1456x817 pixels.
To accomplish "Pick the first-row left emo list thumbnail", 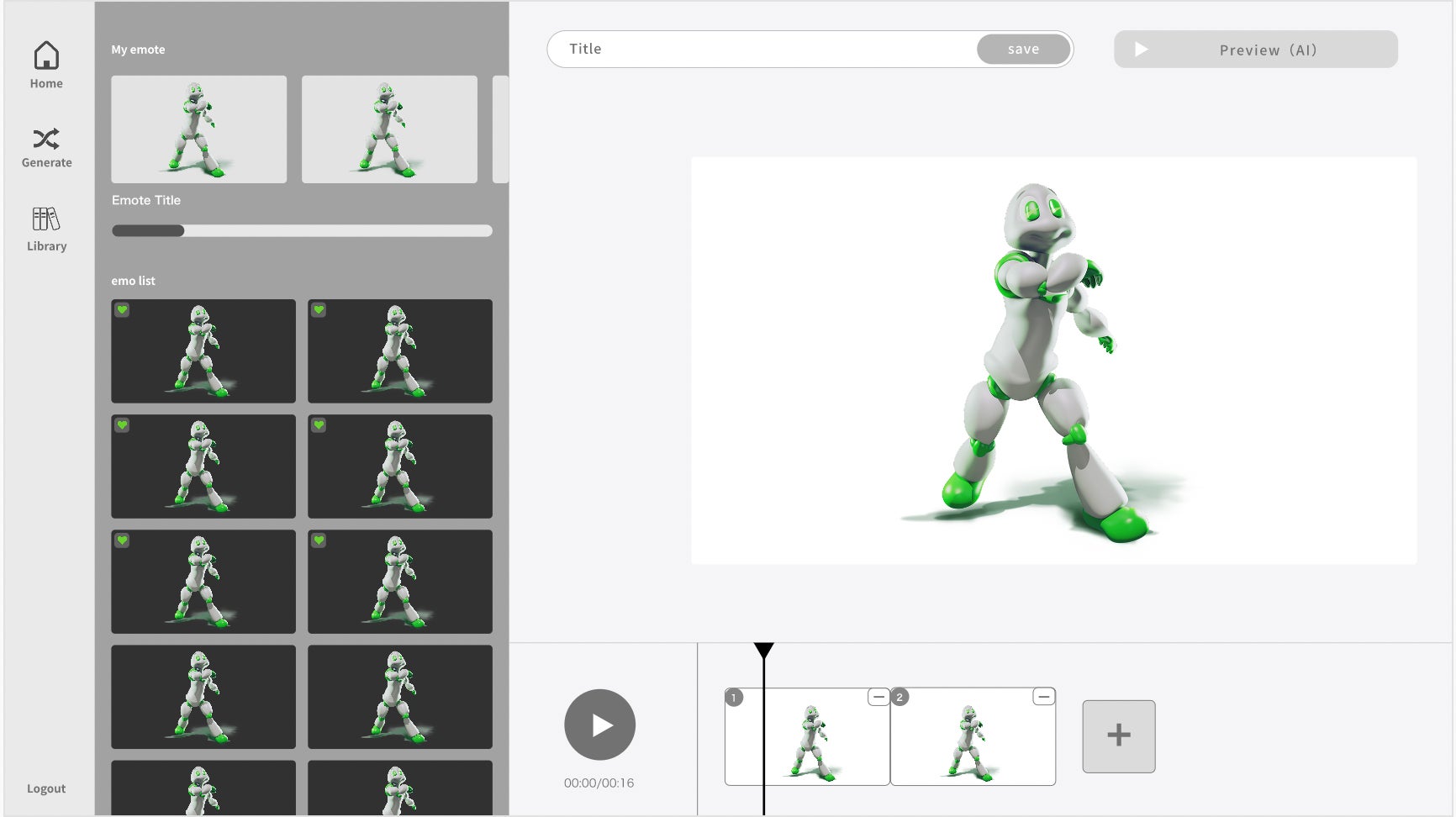I will pyautogui.click(x=203, y=351).
